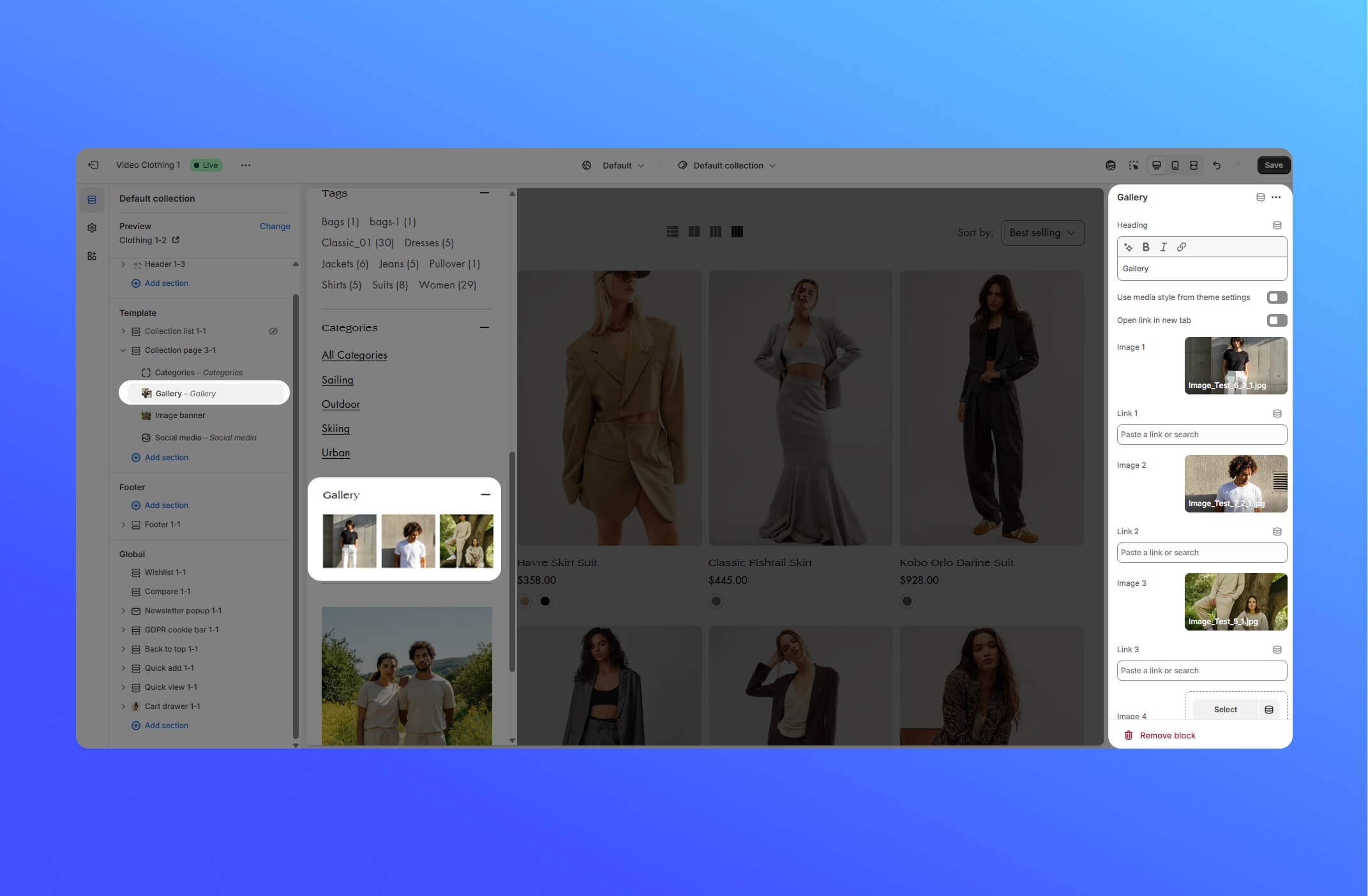Screen dimensions: 1368x896
Task: Select the Compare 1-1 section
Action: (x=167, y=592)
